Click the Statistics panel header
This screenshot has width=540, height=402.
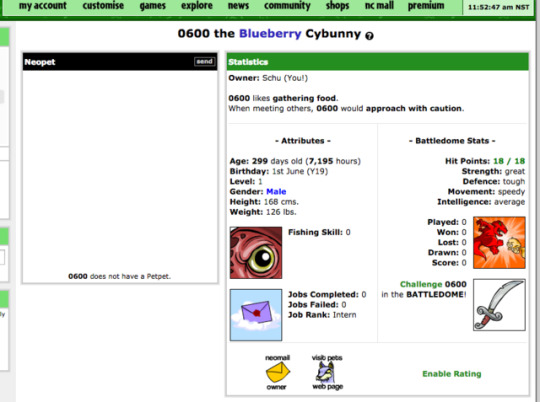(x=378, y=62)
